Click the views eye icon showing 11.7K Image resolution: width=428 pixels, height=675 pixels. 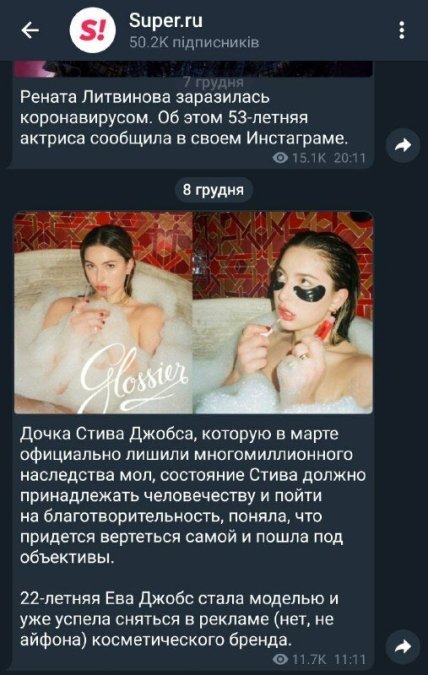click(x=280, y=659)
